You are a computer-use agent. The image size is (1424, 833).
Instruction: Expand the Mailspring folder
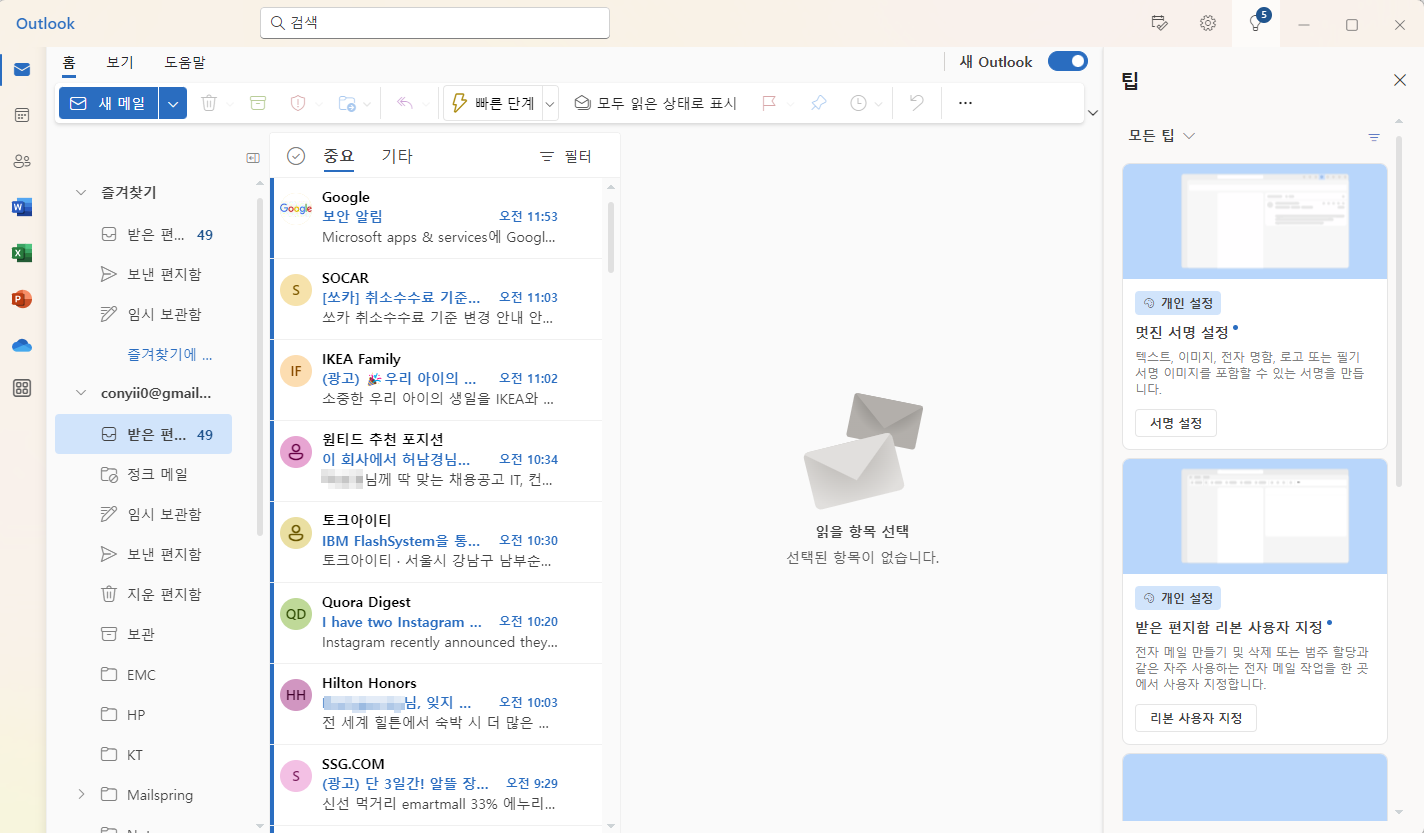tap(81, 794)
